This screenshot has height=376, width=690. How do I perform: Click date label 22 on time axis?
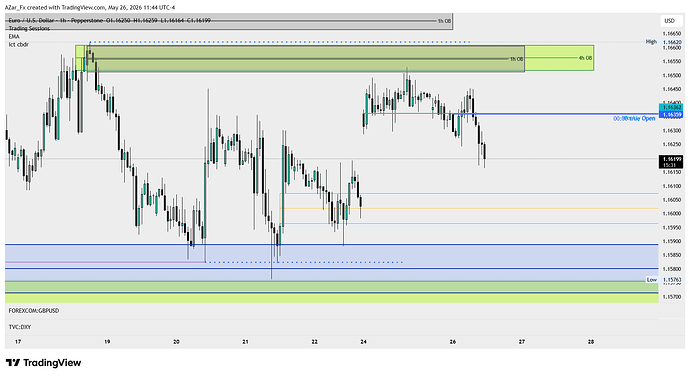[x=315, y=342]
